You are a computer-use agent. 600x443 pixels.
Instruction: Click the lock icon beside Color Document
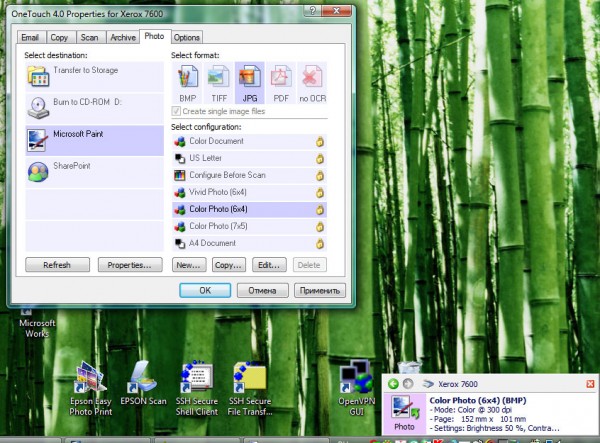320,142
